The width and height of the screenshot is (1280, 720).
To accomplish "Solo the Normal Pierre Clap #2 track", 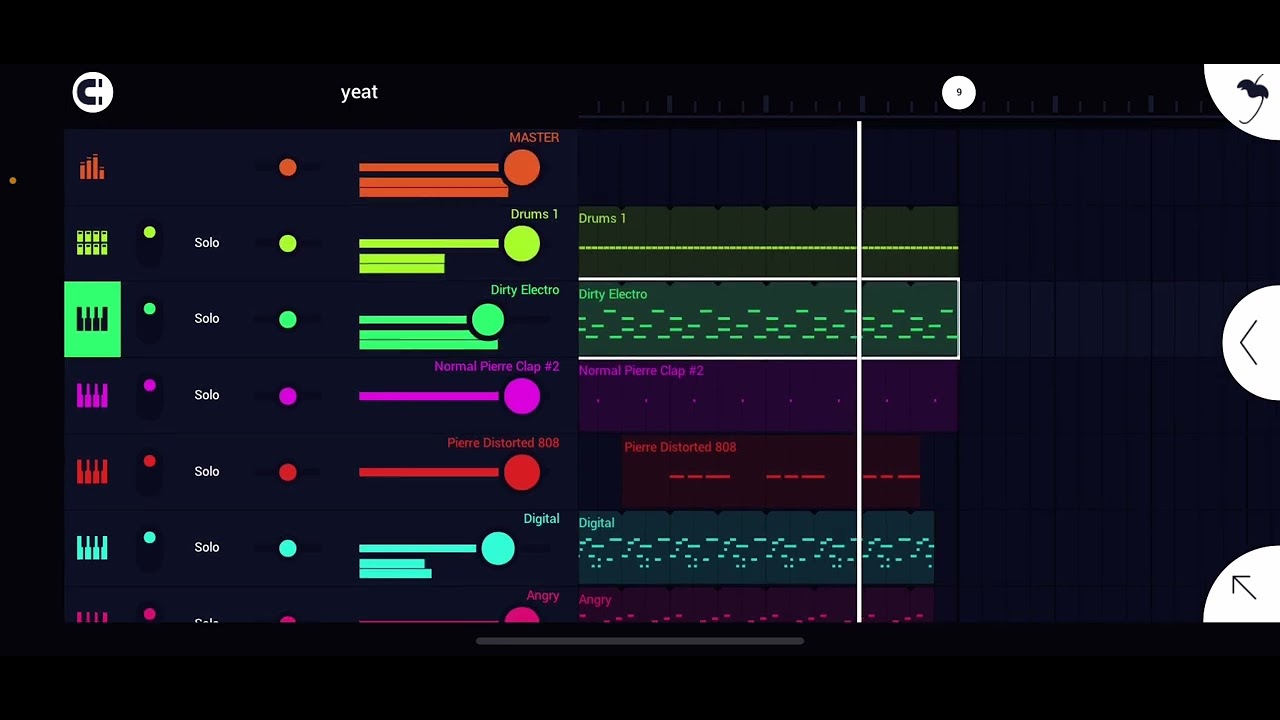I will [207, 395].
